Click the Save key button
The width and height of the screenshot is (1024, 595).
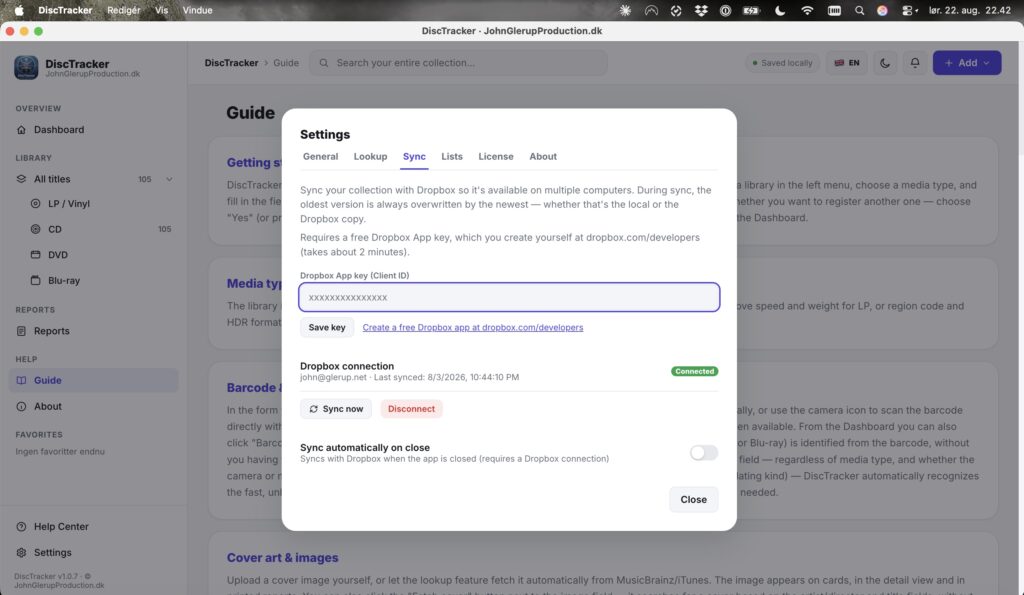pos(327,327)
